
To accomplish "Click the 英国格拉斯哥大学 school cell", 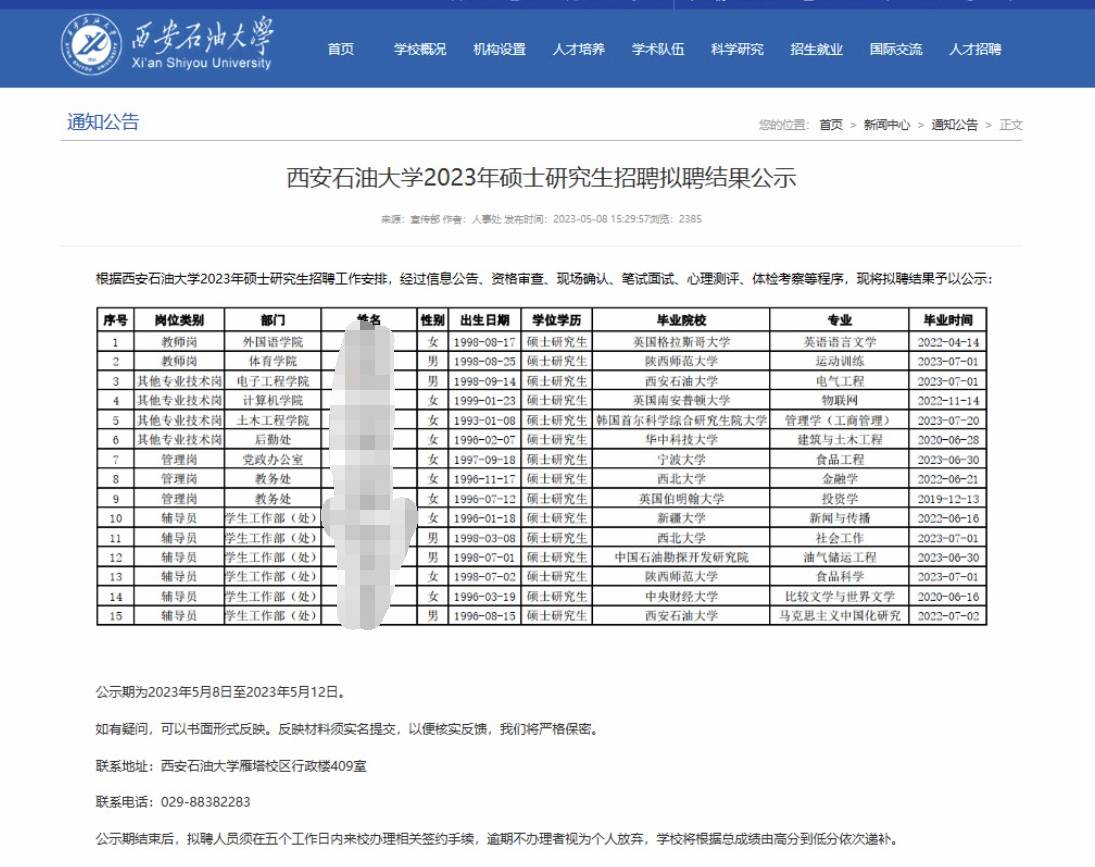I will pyautogui.click(x=681, y=342).
